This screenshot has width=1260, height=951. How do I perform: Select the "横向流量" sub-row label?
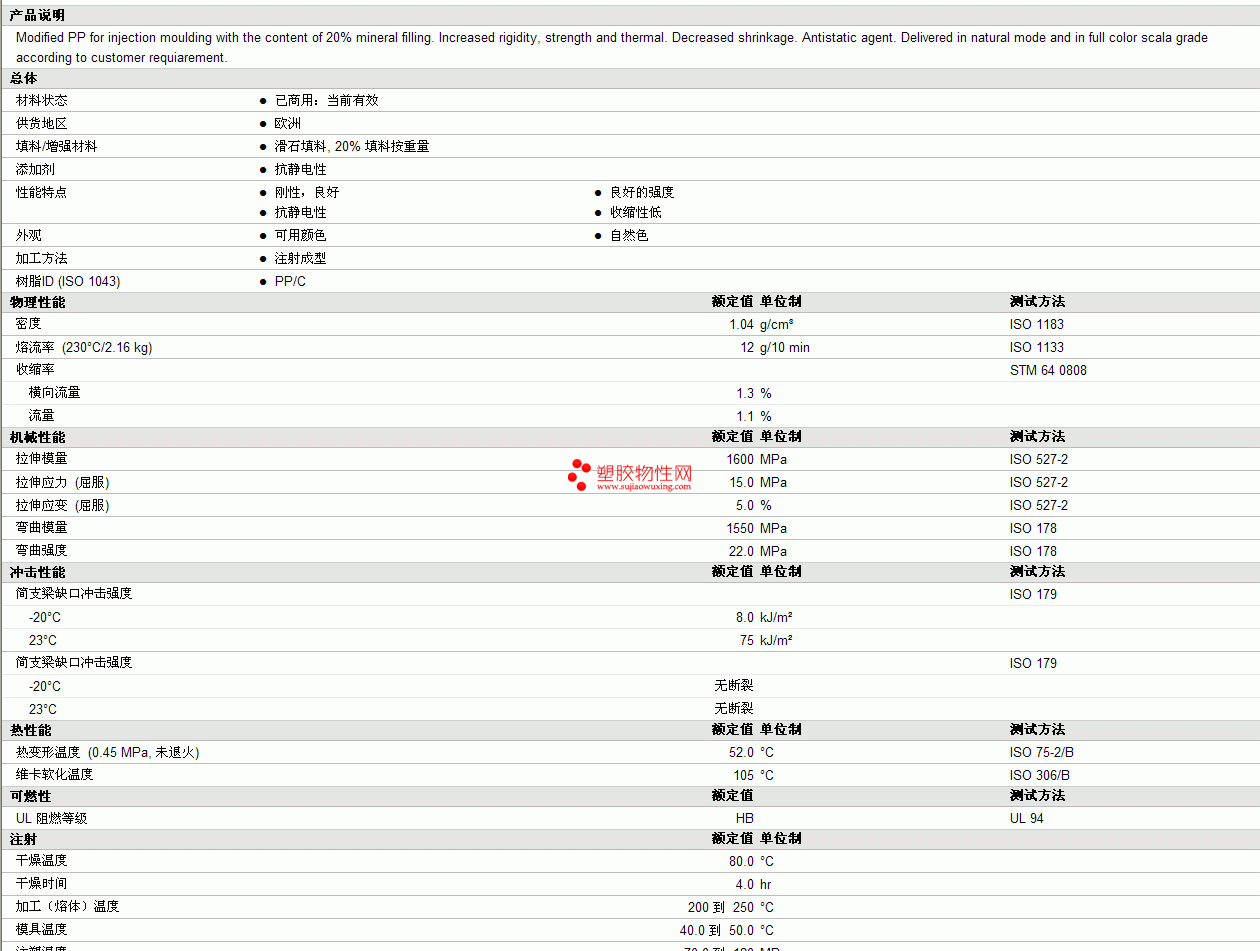click(x=55, y=392)
